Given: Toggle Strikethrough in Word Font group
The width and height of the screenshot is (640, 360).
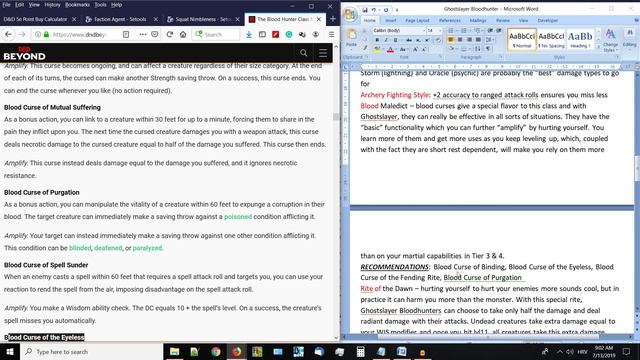Looking at the screenshot, I should (x=409, y=40).
